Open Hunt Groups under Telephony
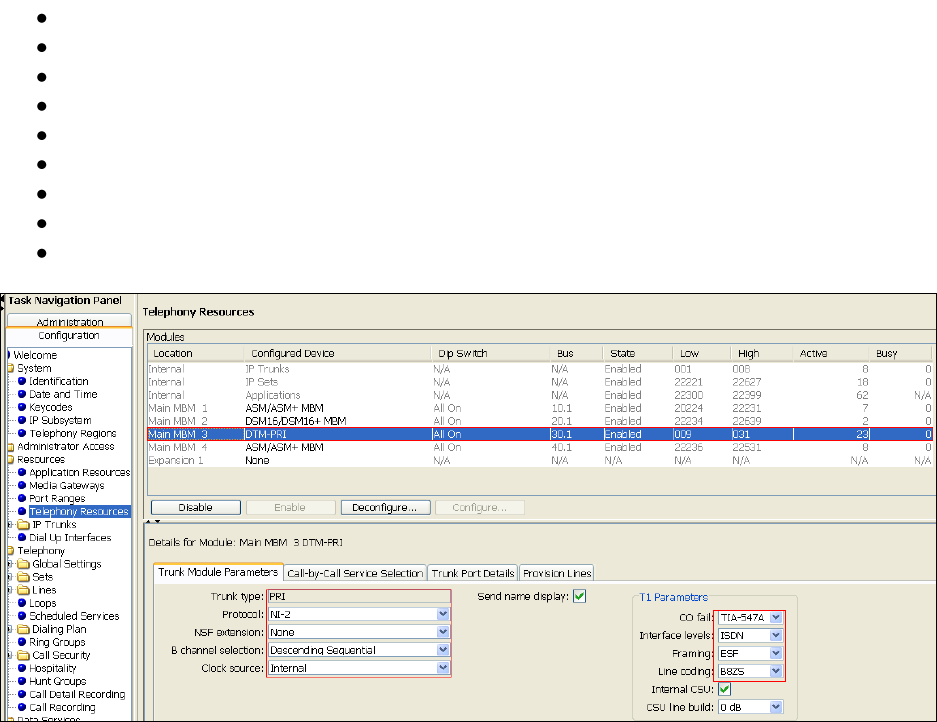937x722 pixels. tap(60, 681)
